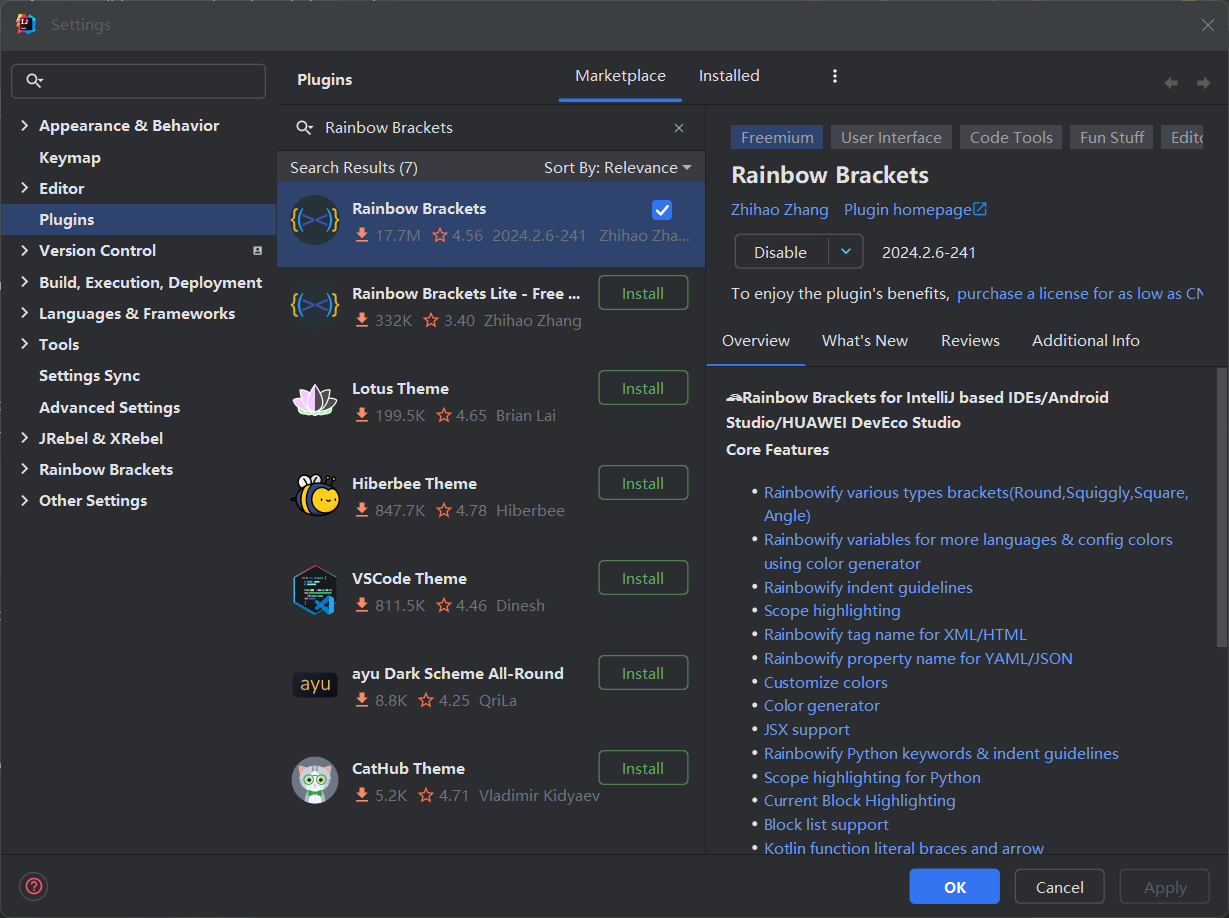Expand Build, Execution, Deployment node
This screenshot has height=918, width=1229.
click(x=24, y=282)
